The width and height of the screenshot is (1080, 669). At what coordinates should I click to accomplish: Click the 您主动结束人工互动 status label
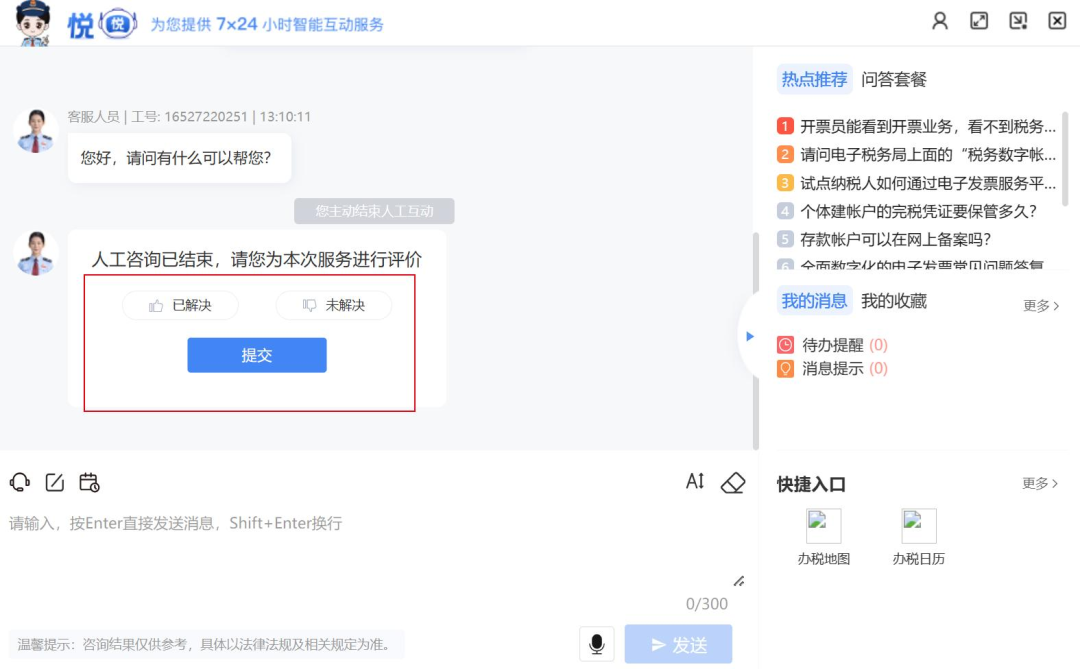[374, 211]
